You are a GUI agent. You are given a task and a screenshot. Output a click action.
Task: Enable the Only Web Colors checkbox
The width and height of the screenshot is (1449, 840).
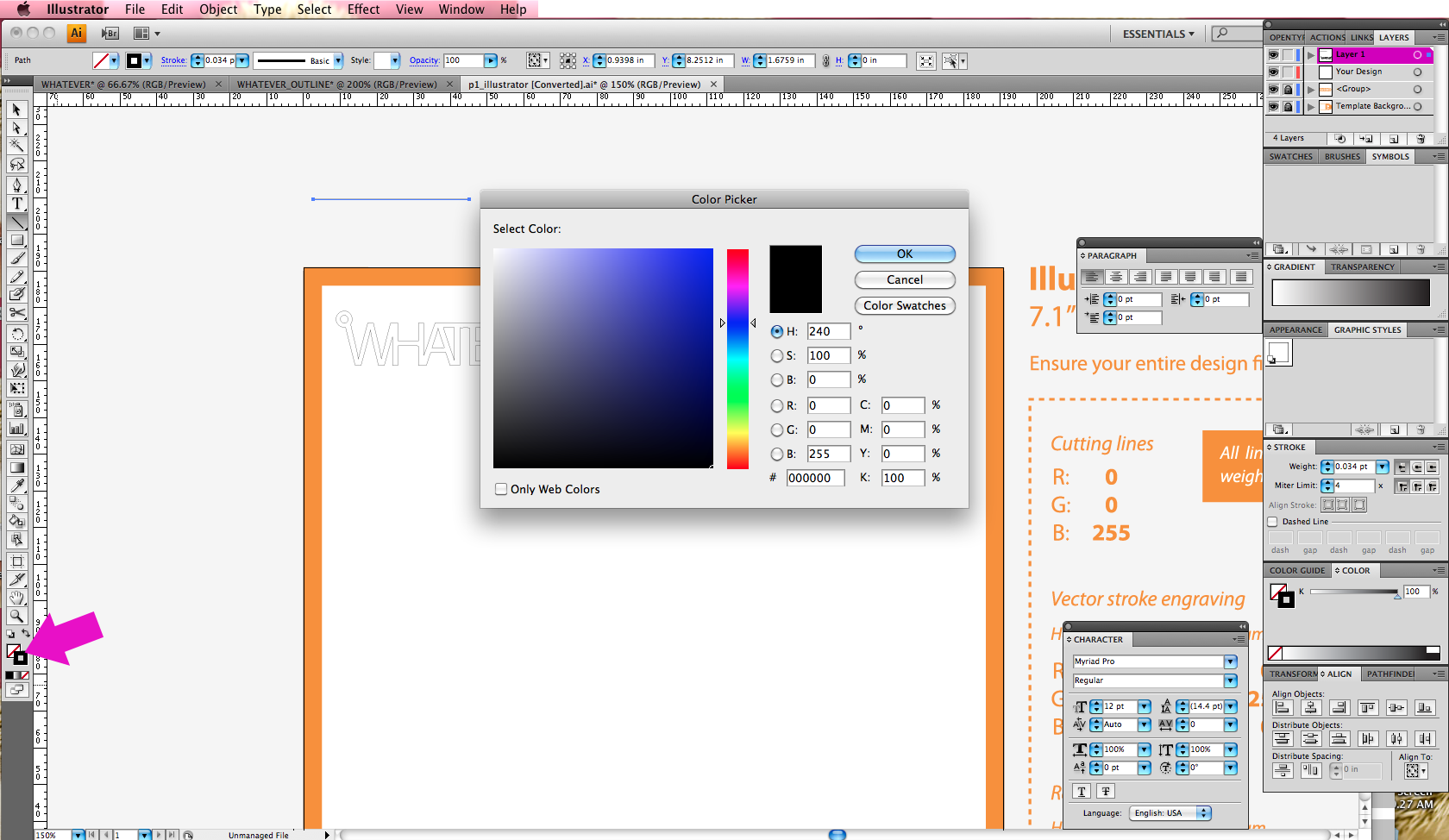coord(501,489)
